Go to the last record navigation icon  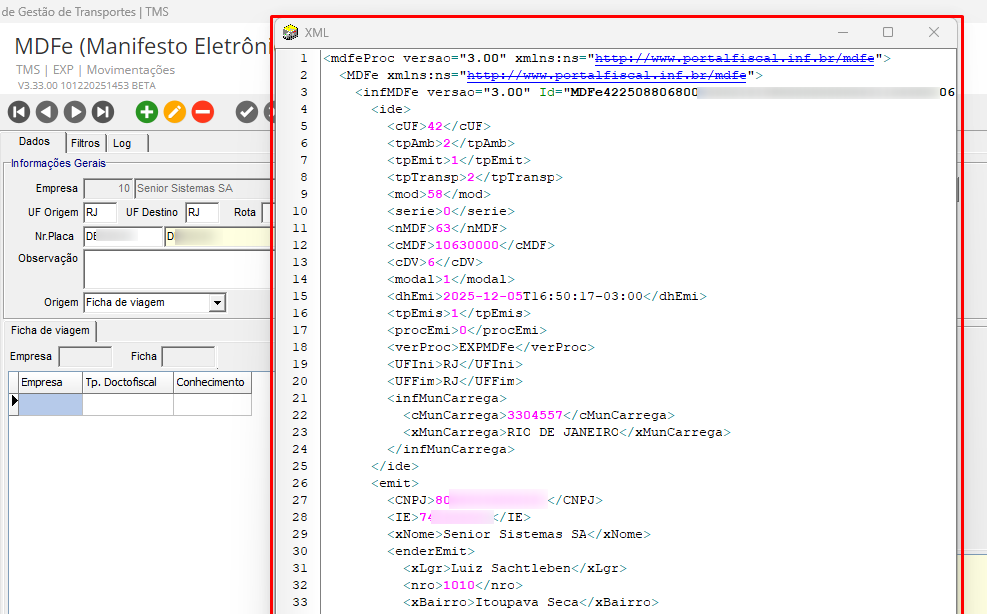click(103, 112)
